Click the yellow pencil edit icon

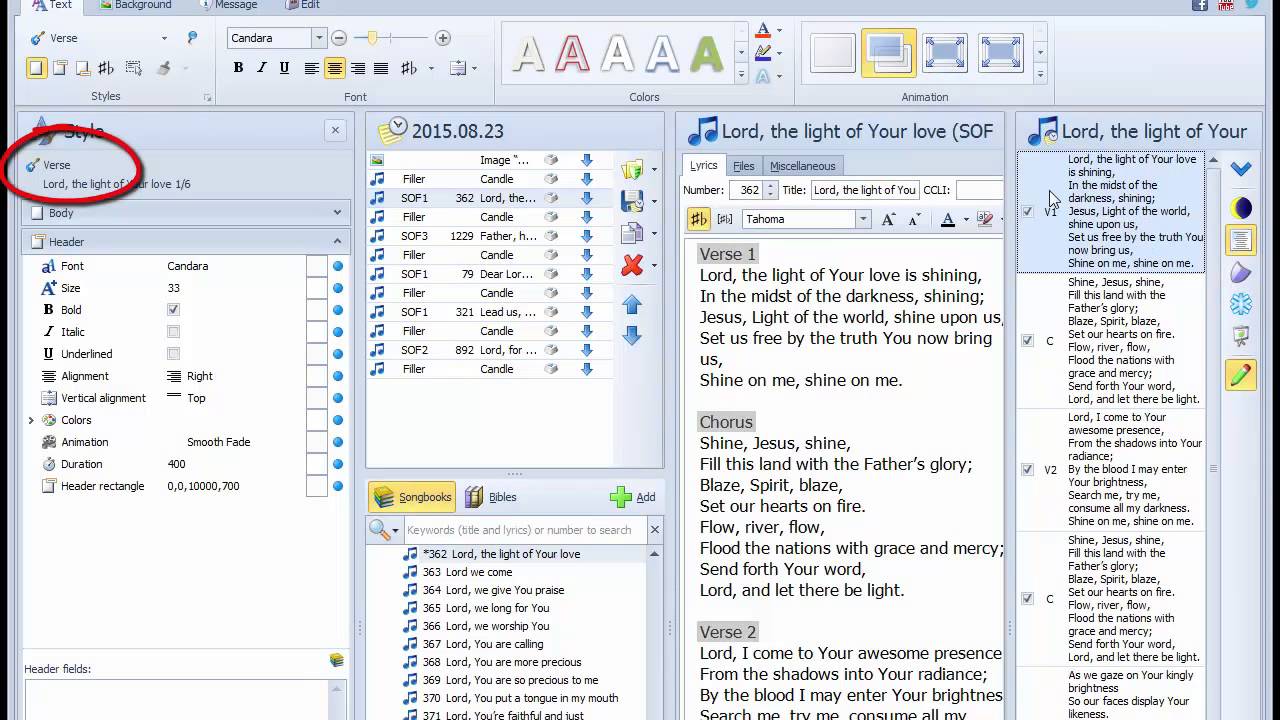click(1241, 375)
